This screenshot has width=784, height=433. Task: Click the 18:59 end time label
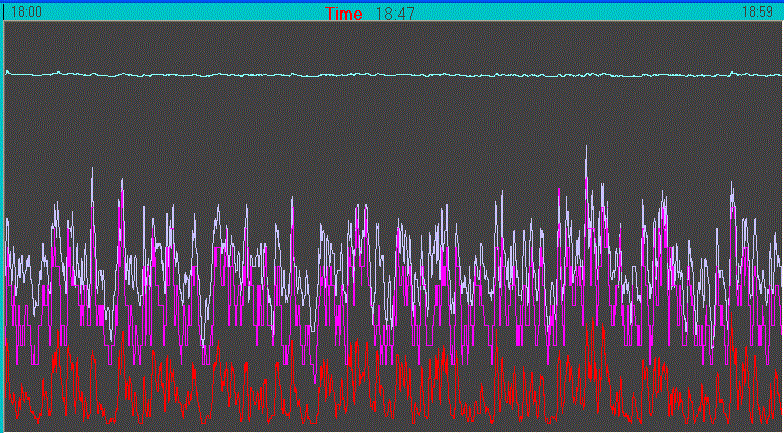(x=757, y=12)
